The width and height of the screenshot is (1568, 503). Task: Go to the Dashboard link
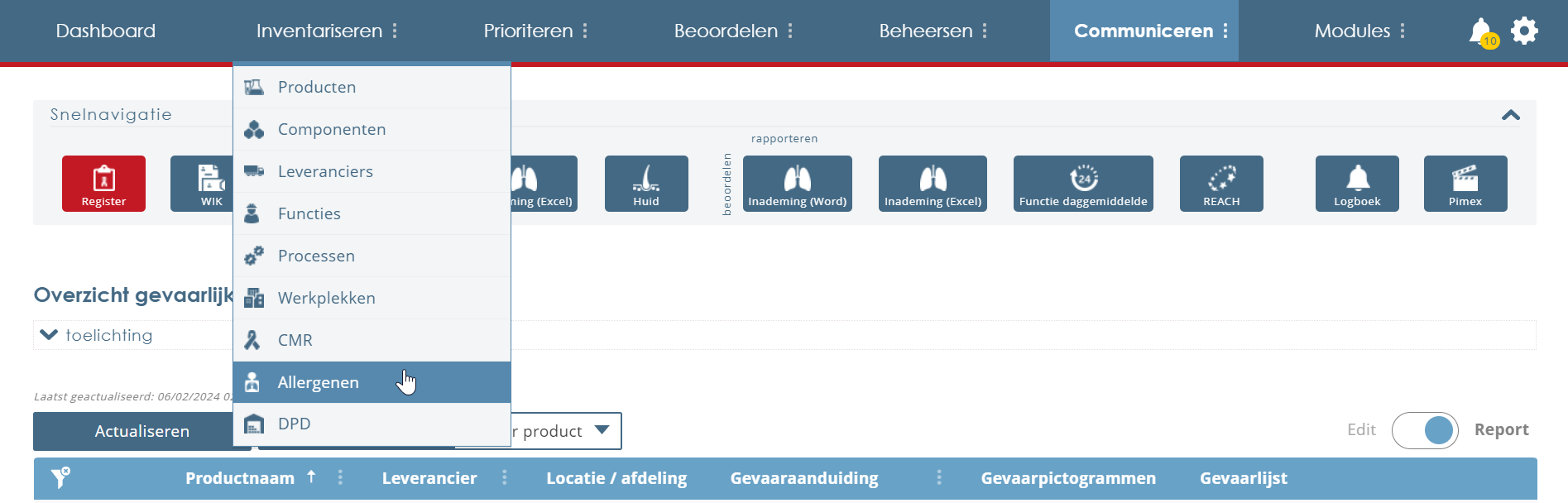point(105,31)
